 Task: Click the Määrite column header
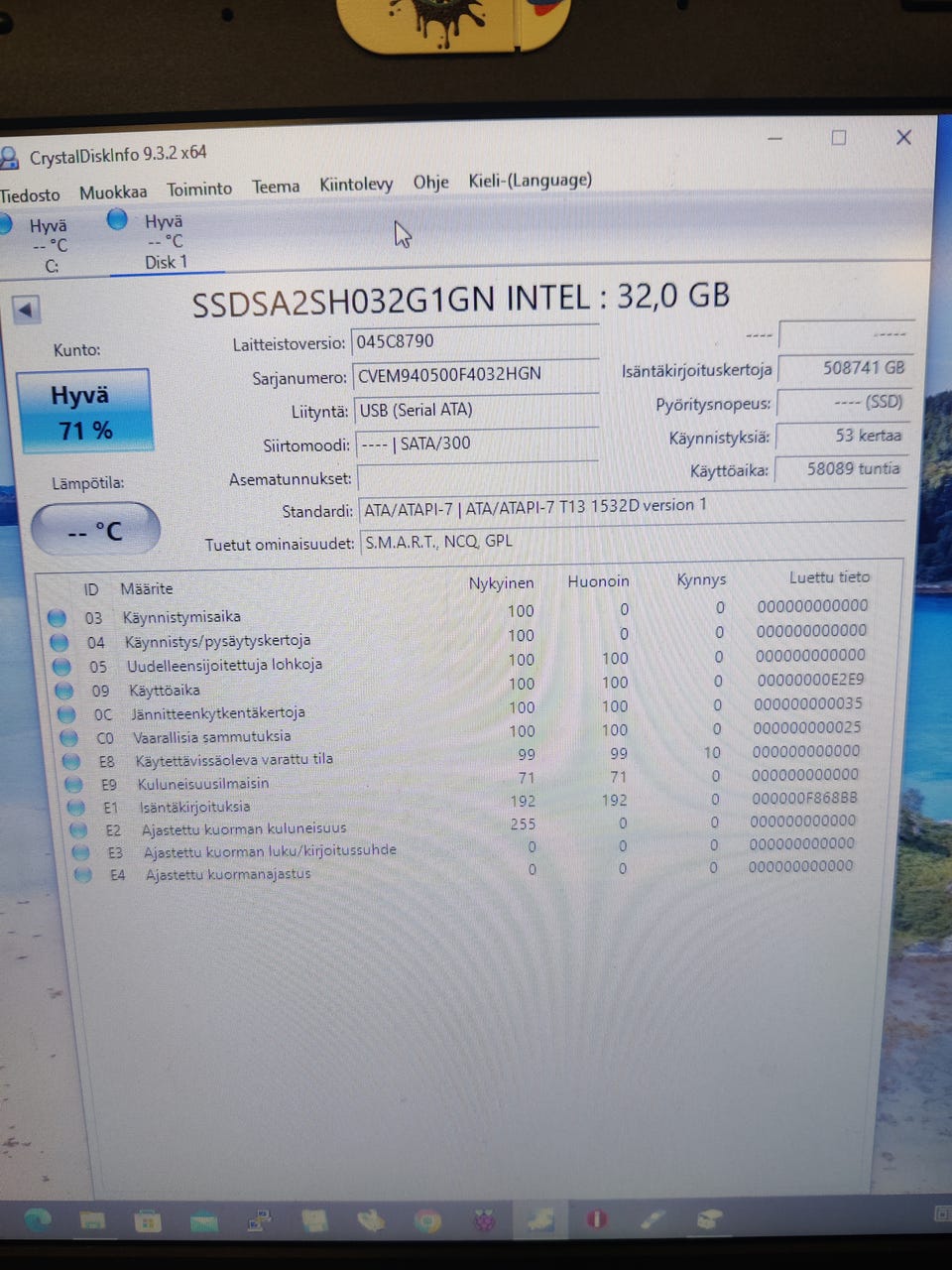(x=147, y=588)
